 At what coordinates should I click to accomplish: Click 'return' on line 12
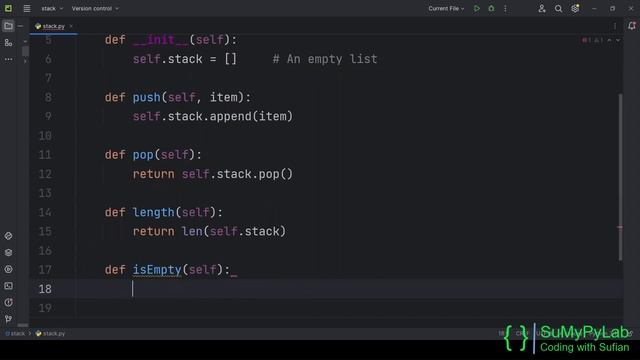(x=153, y=174)
